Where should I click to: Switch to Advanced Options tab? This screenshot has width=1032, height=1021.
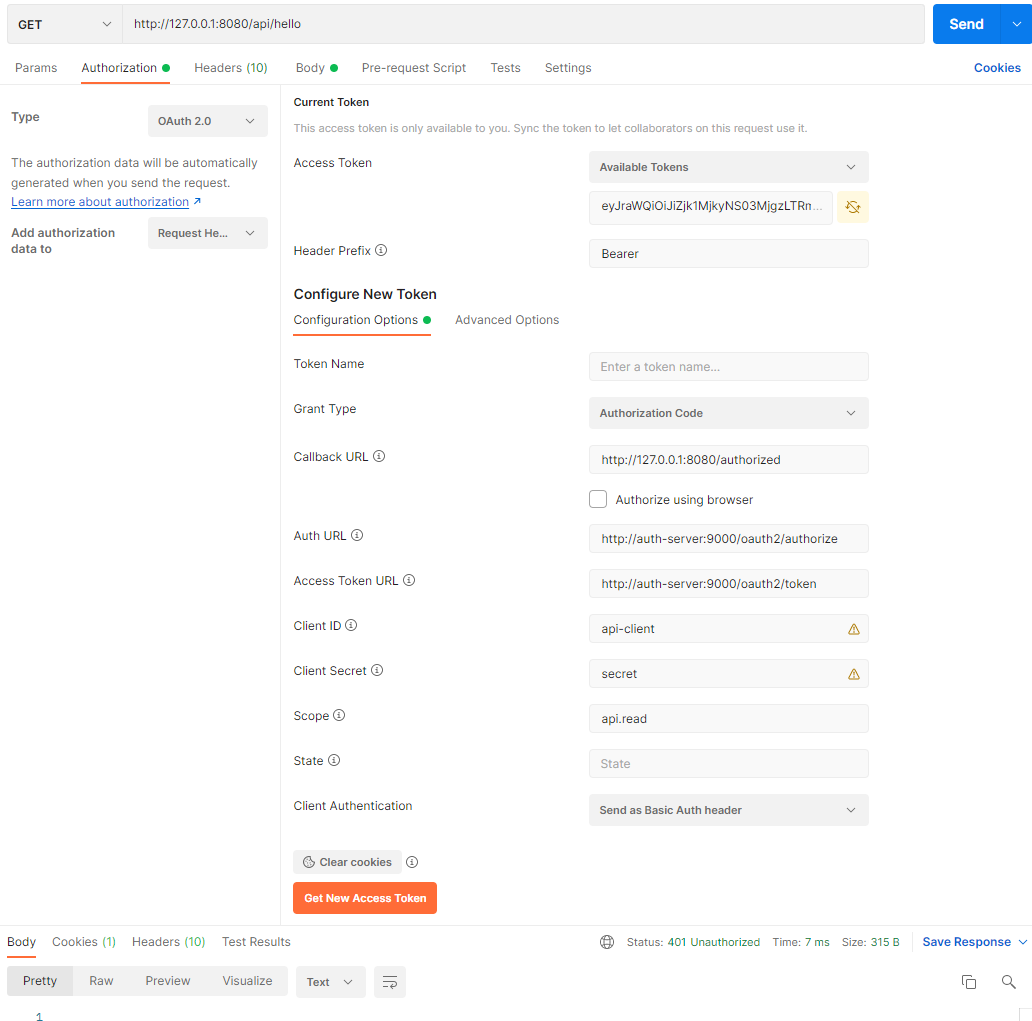(x=507, y=320)
